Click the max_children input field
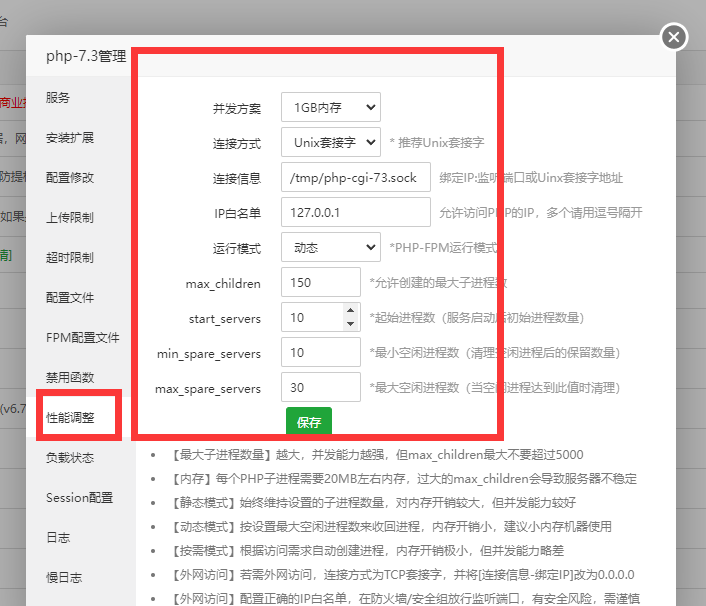 coord(321,282)
